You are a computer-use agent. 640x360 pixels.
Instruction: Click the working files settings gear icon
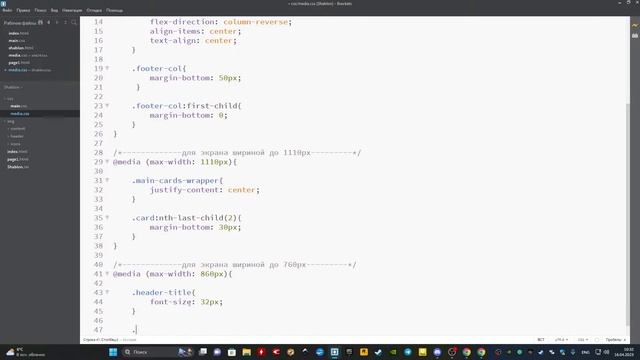(x=40, y=23)
